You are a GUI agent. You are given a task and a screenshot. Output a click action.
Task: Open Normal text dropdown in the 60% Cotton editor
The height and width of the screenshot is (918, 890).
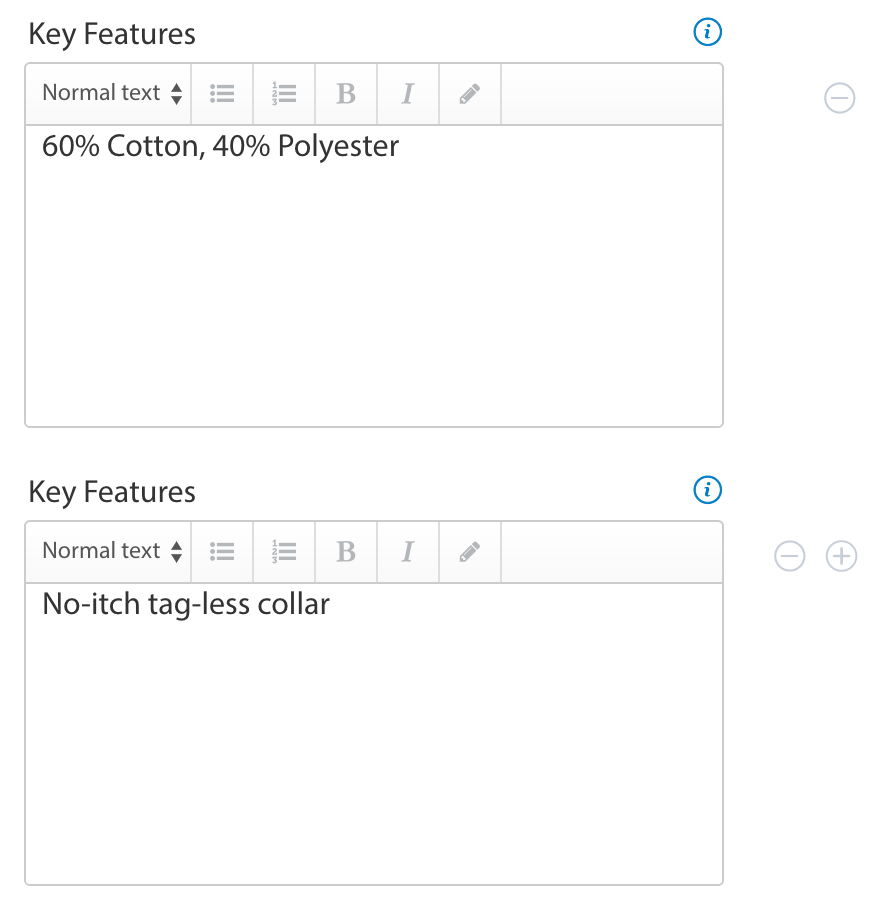112,94
